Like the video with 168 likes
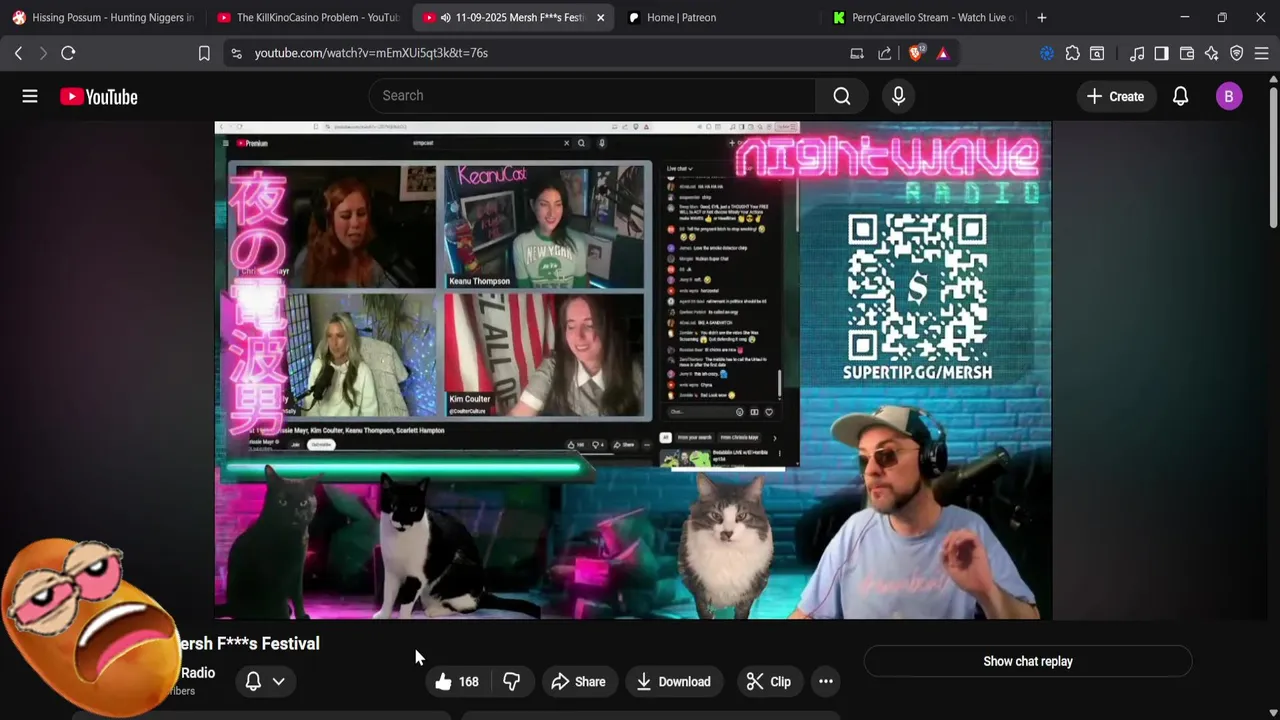 coord(457,682)
